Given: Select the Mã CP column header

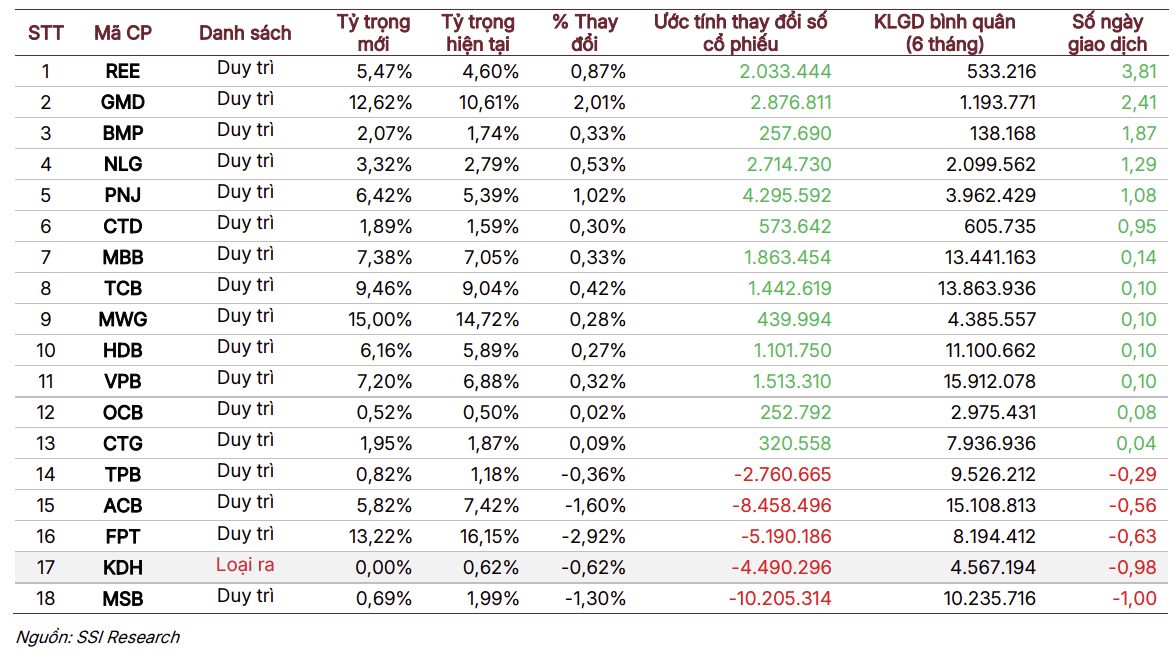Looking at the screenshot, I should (123, 33).
